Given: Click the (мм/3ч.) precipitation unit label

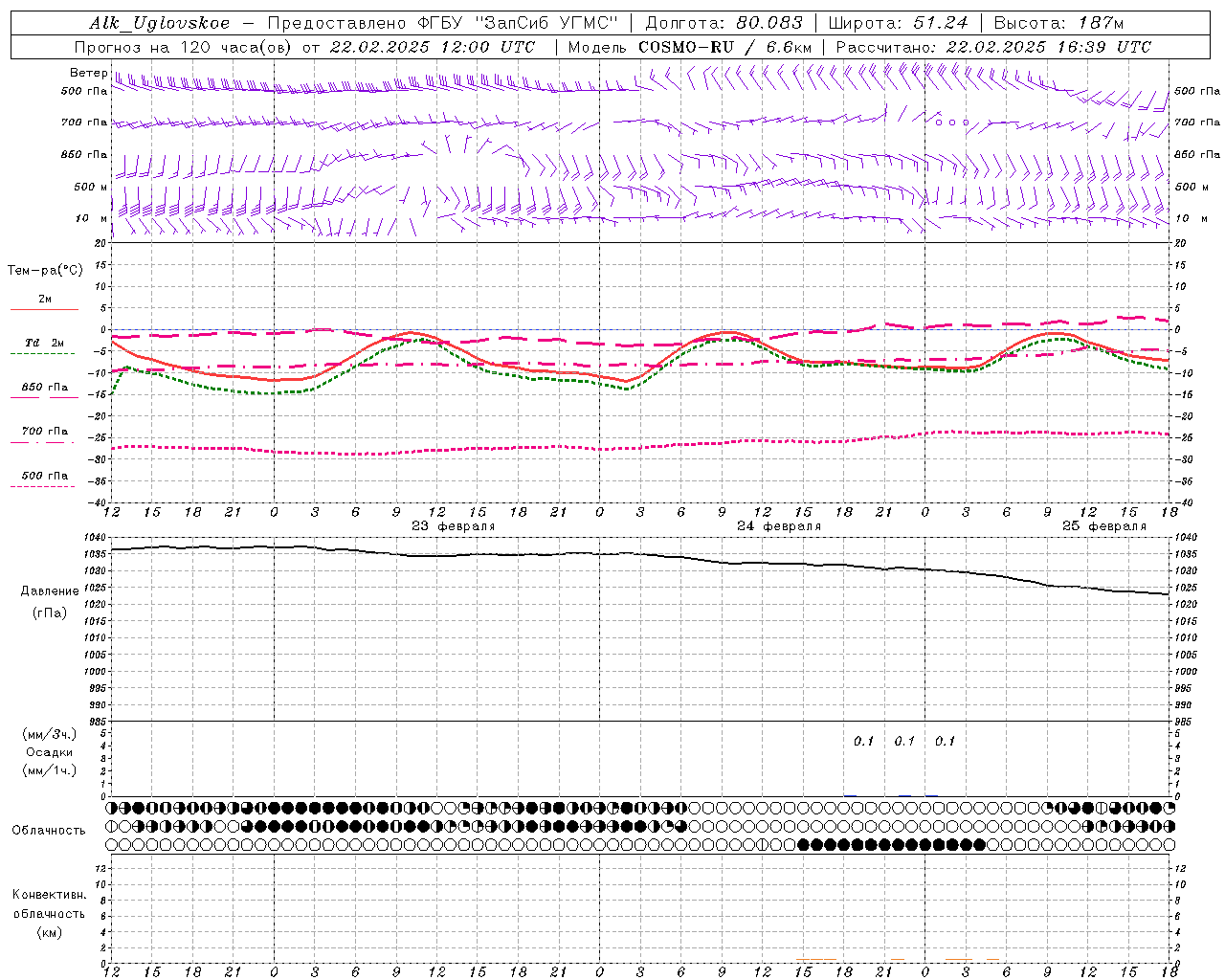Looking at the screenshot, I should point(50,734).
